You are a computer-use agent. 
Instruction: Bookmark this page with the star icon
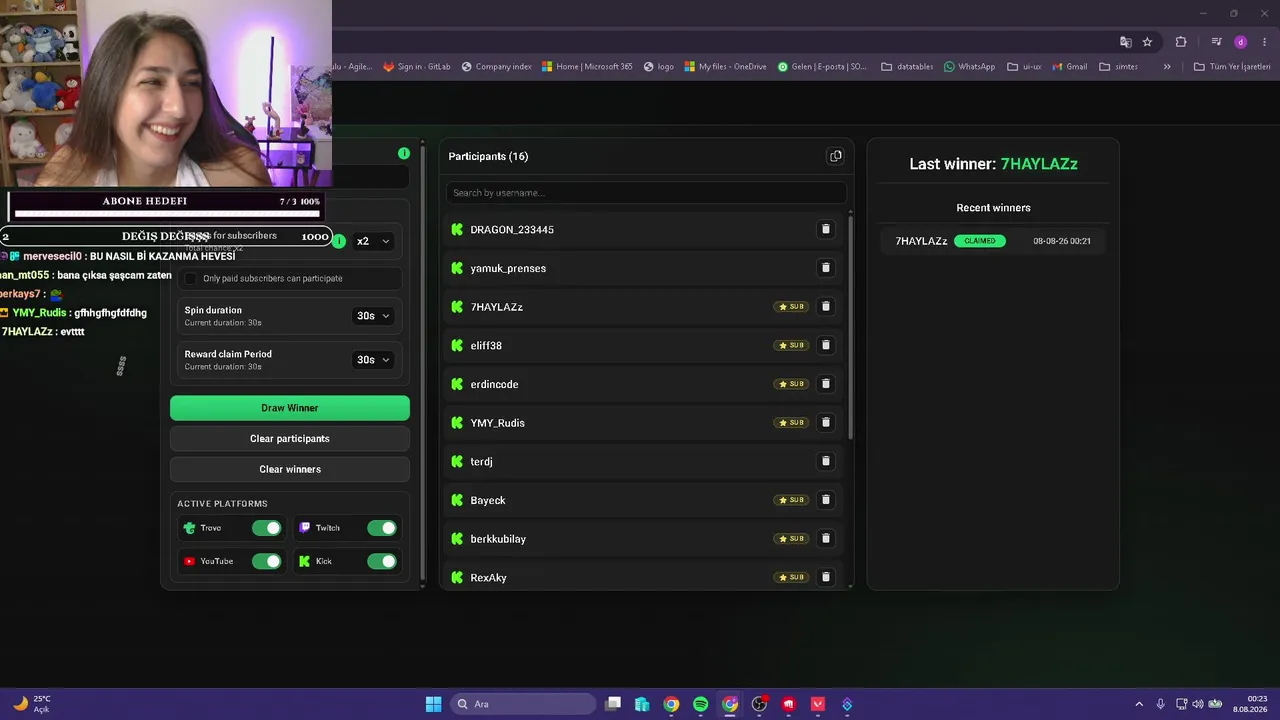pyautogui.click(x=1147, y=42)
